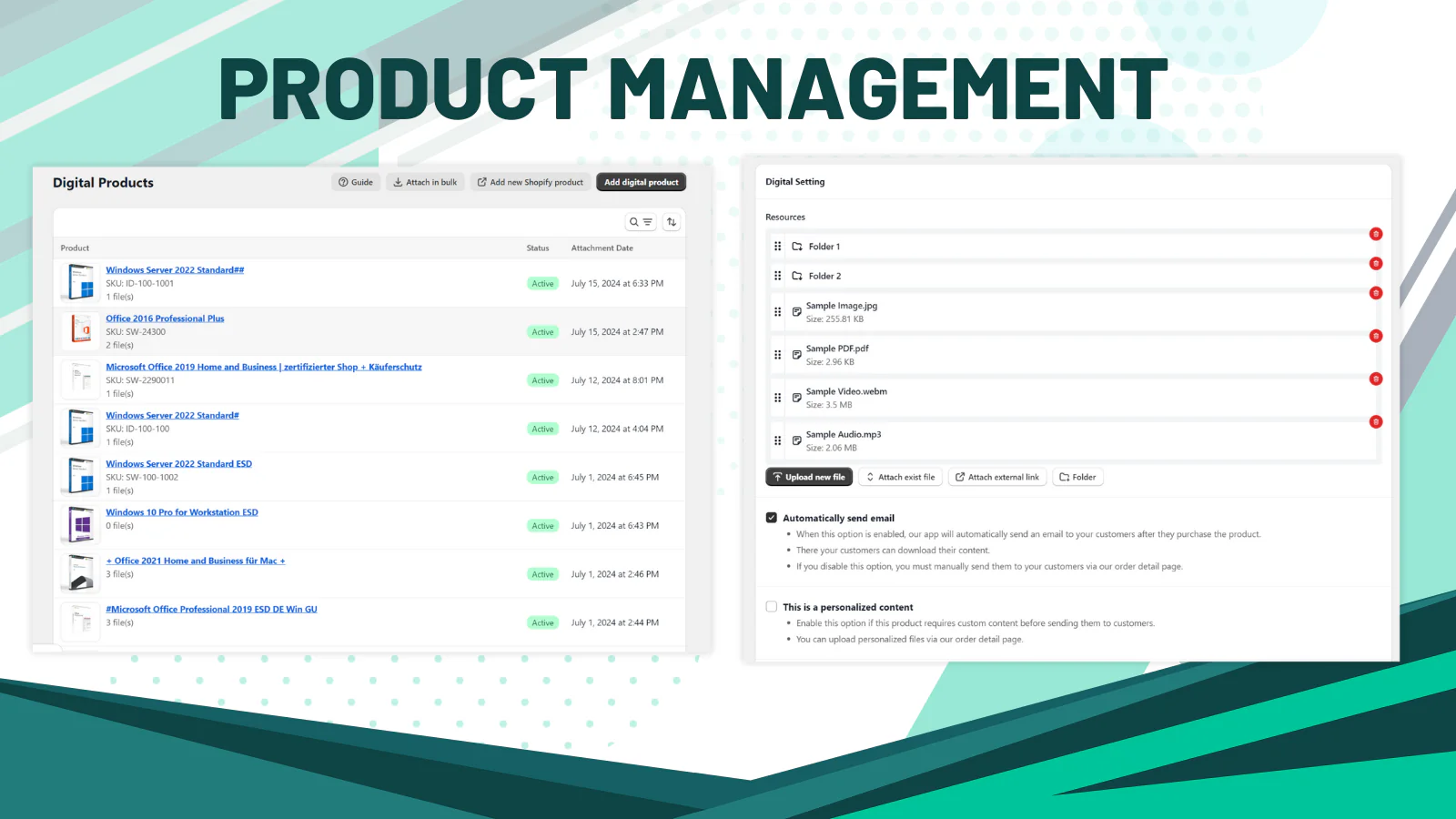The image size is (1456, 819).
Task: Open Office 2016 Professional Plus product link
Action: click(x=165, y=318)
